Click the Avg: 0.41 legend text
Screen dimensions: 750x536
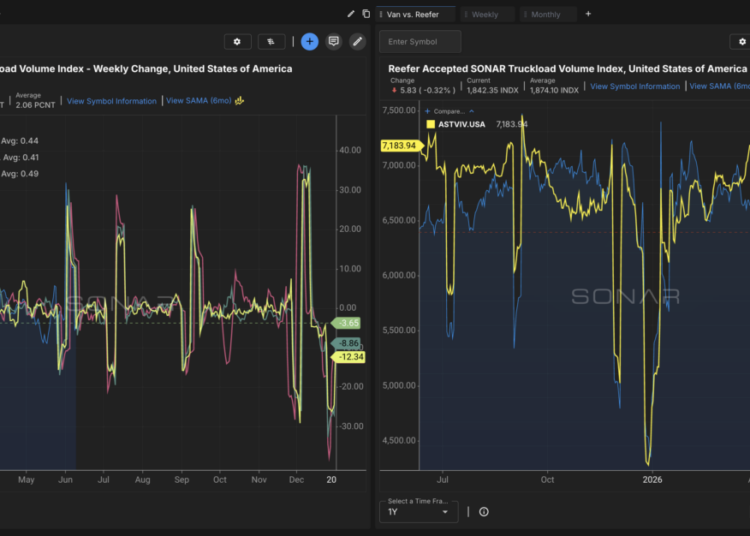(x=21, y=157)
